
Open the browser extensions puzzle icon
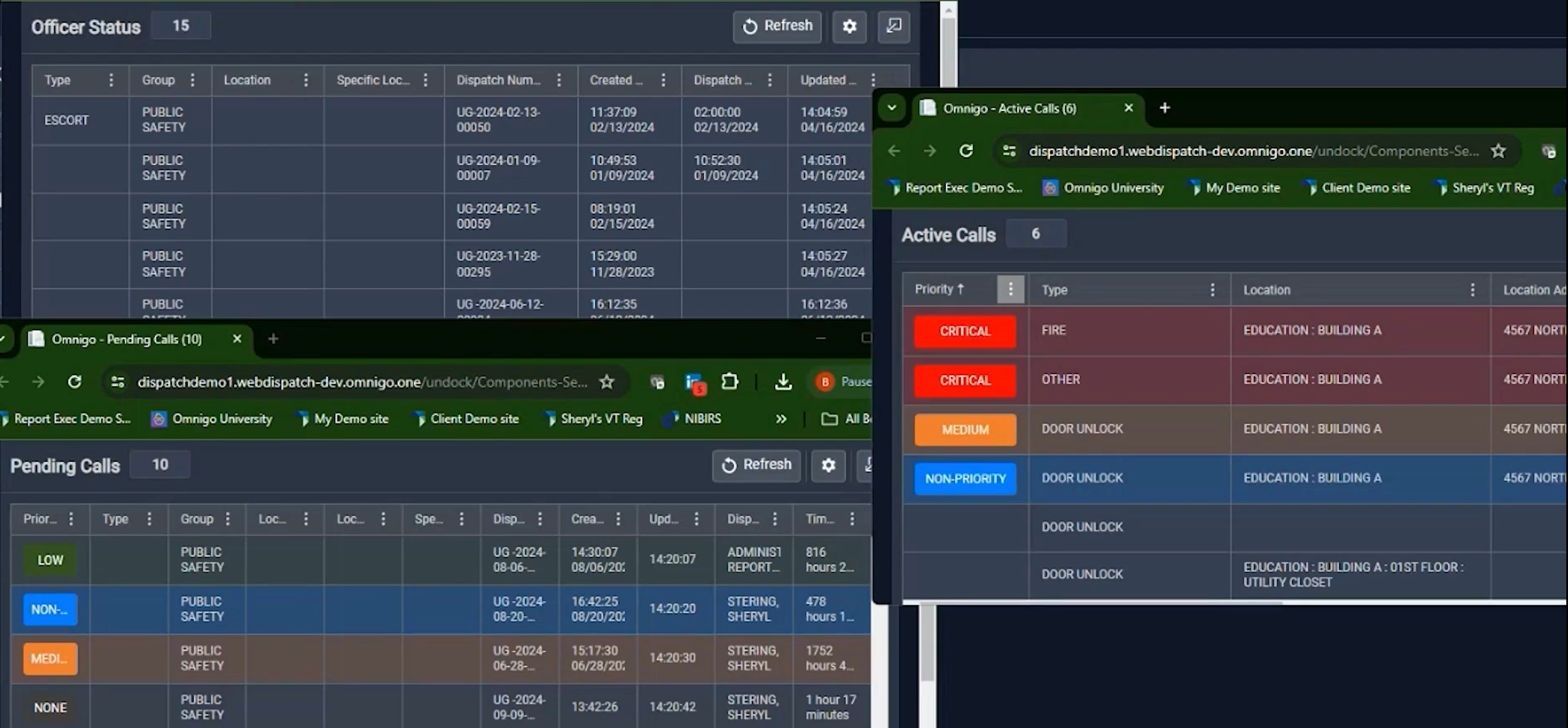[x=729, y=382]
